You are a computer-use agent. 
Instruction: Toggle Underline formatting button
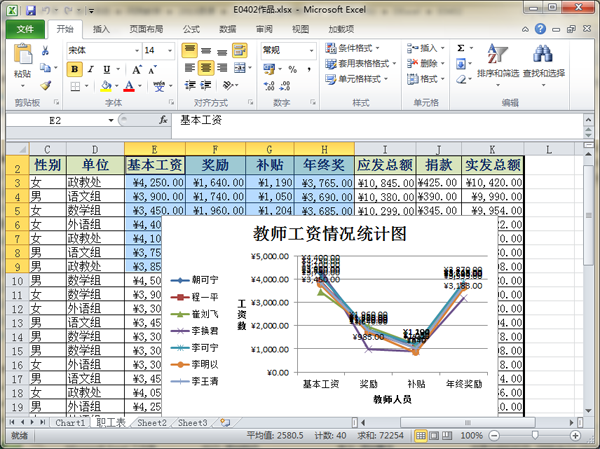pos(108,69)
